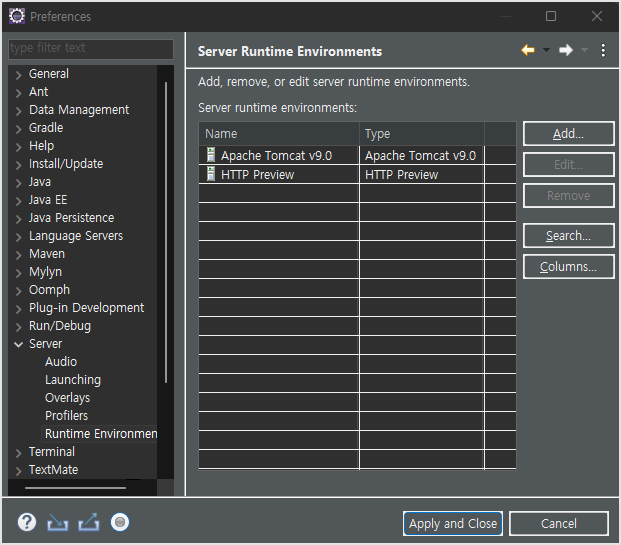Click the Add... button
This screenshot has height=545, width=621.
[x=568, y=134]
